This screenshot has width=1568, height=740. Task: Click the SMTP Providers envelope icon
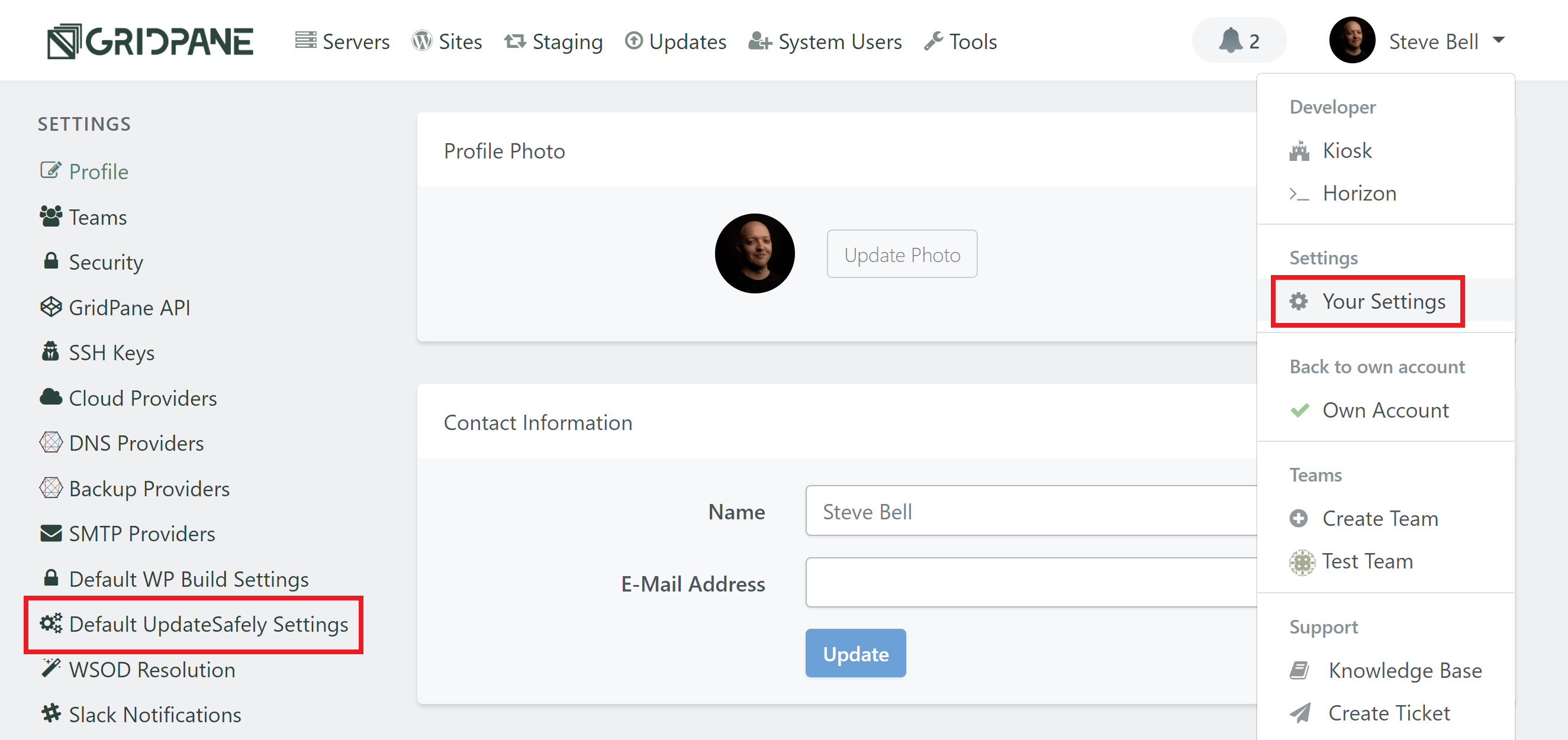(50, 534)
